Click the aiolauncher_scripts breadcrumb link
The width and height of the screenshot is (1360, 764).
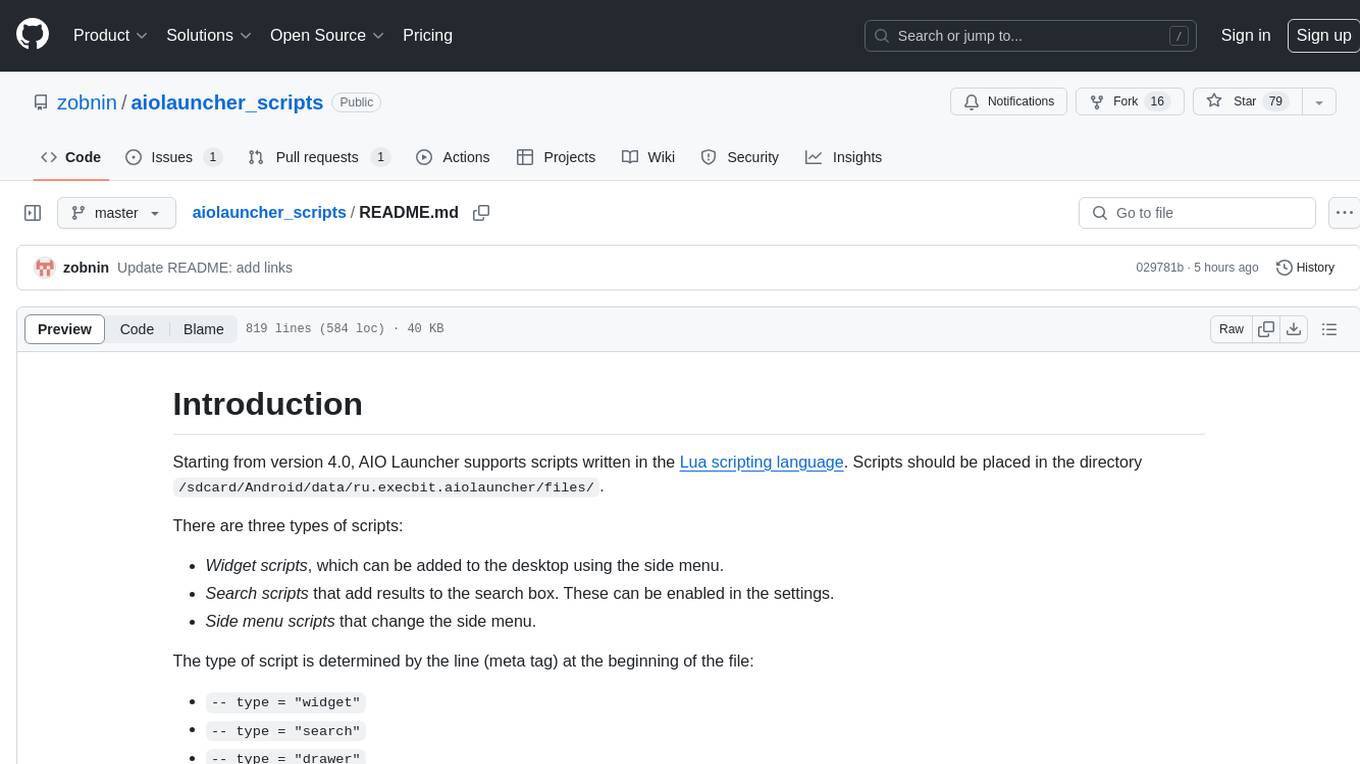(269, 212)
